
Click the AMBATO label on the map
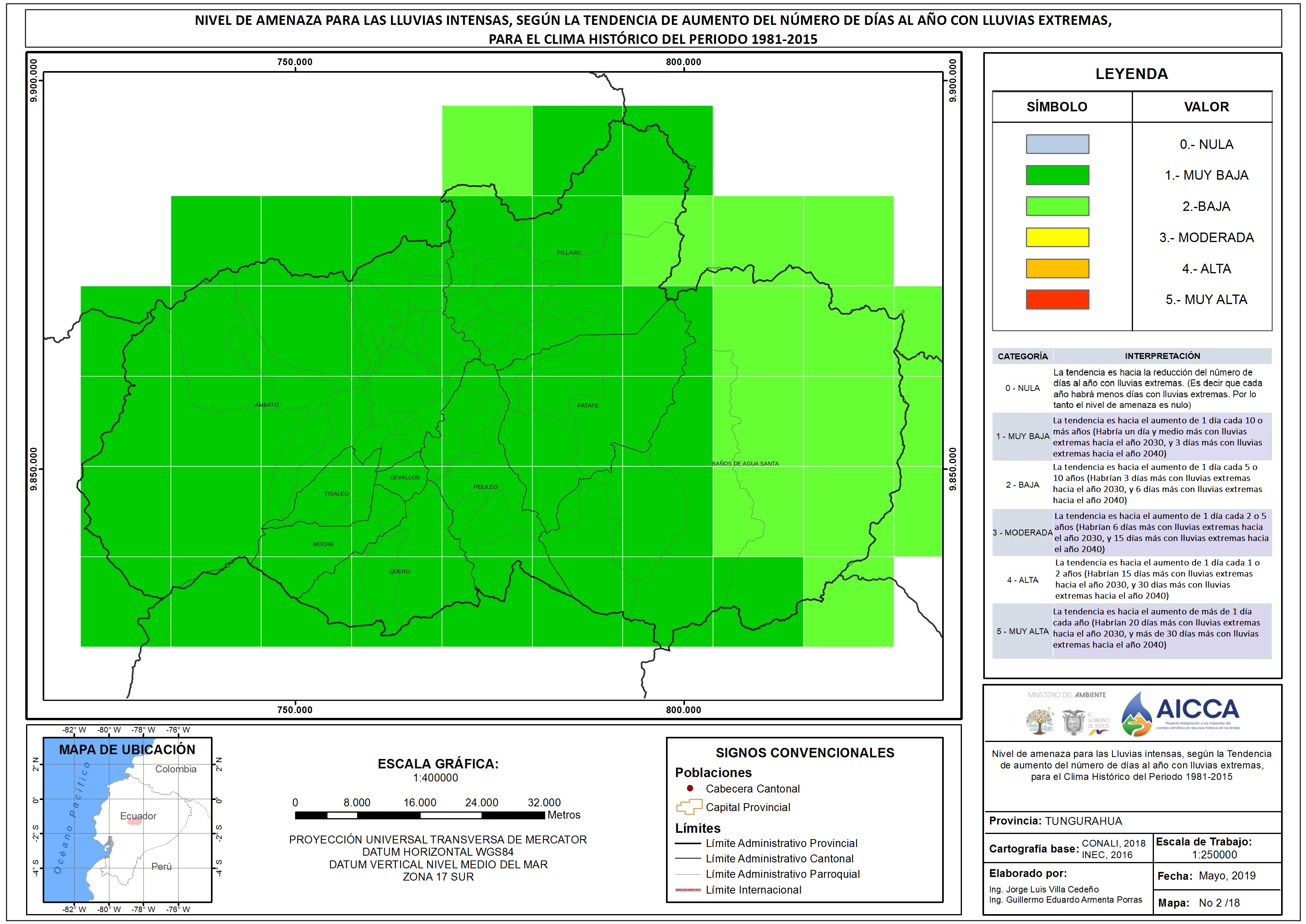coord(267,404)
